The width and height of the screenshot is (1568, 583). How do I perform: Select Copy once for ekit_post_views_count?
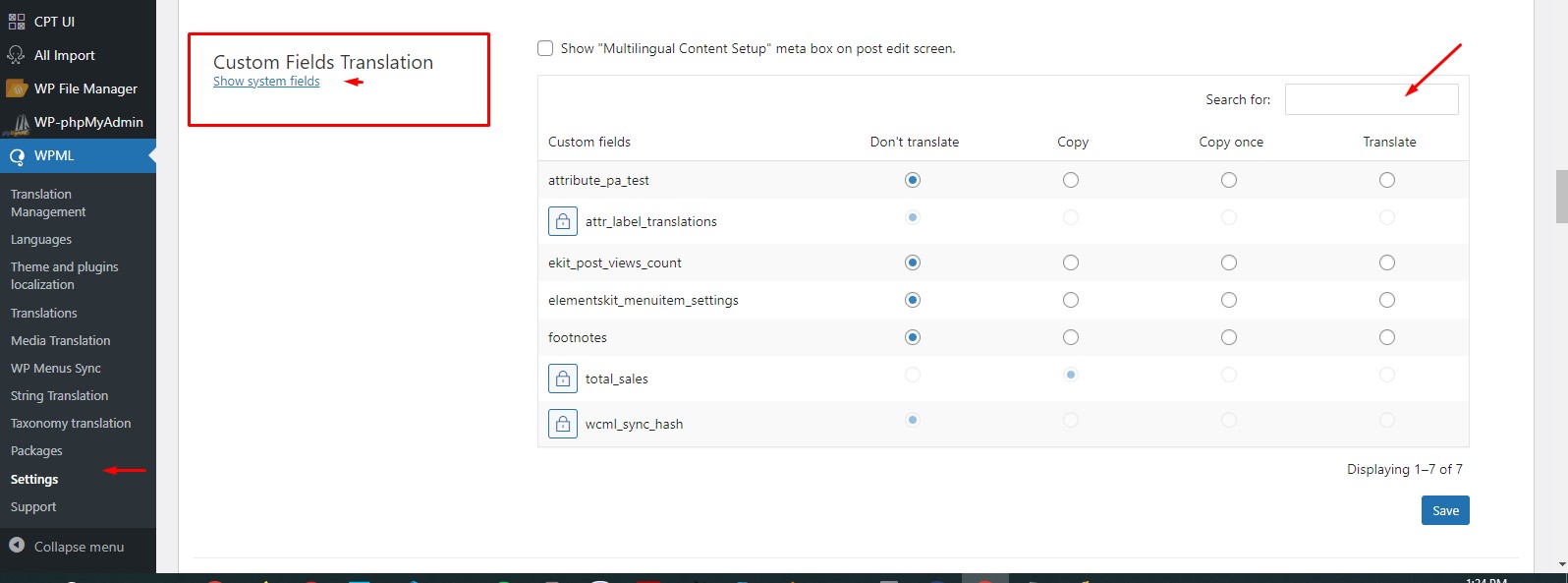1229,262
